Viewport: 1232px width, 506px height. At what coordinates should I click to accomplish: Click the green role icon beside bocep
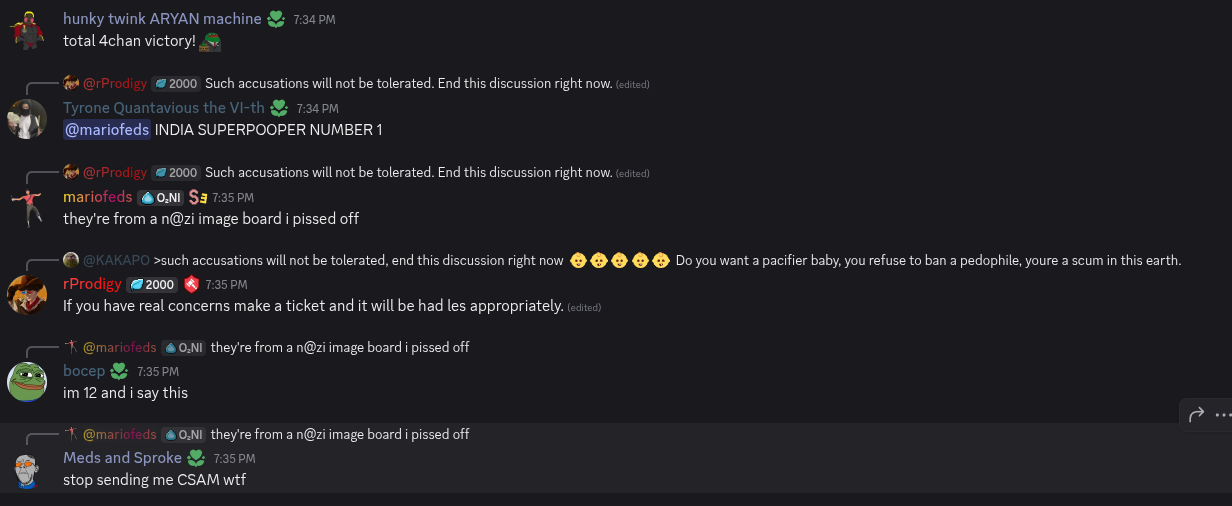pyautogui.click(x=119, y=371)
